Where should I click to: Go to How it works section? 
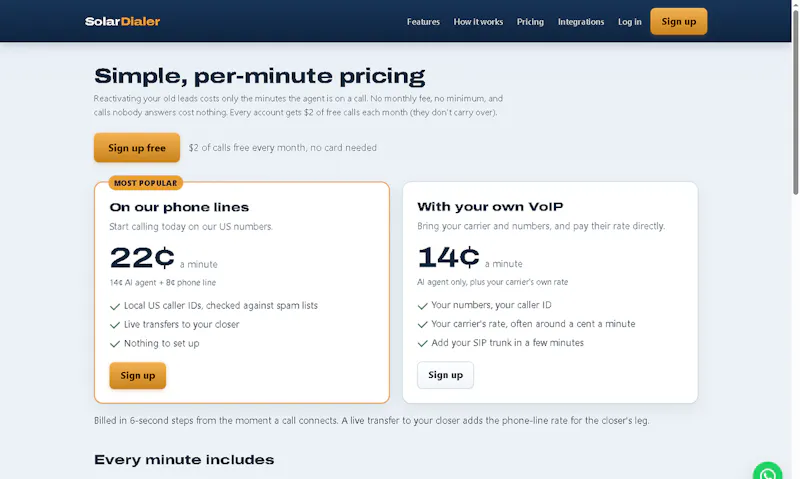(478, 22)
